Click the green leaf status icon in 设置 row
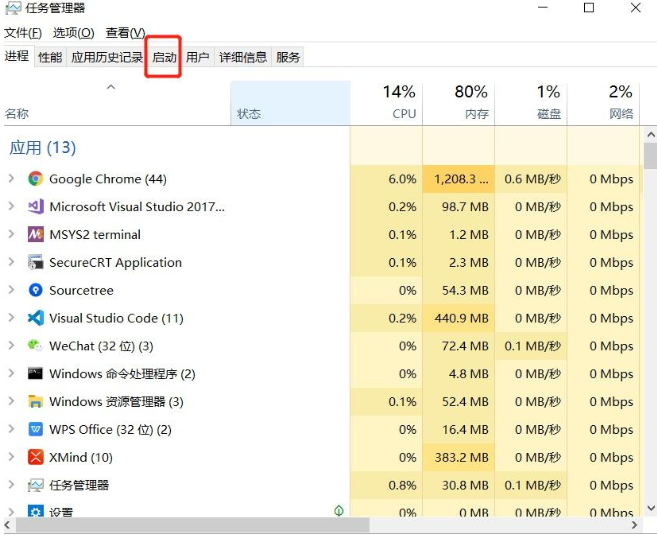This screenshot has width=657, height=540. (x=339, y=510)
